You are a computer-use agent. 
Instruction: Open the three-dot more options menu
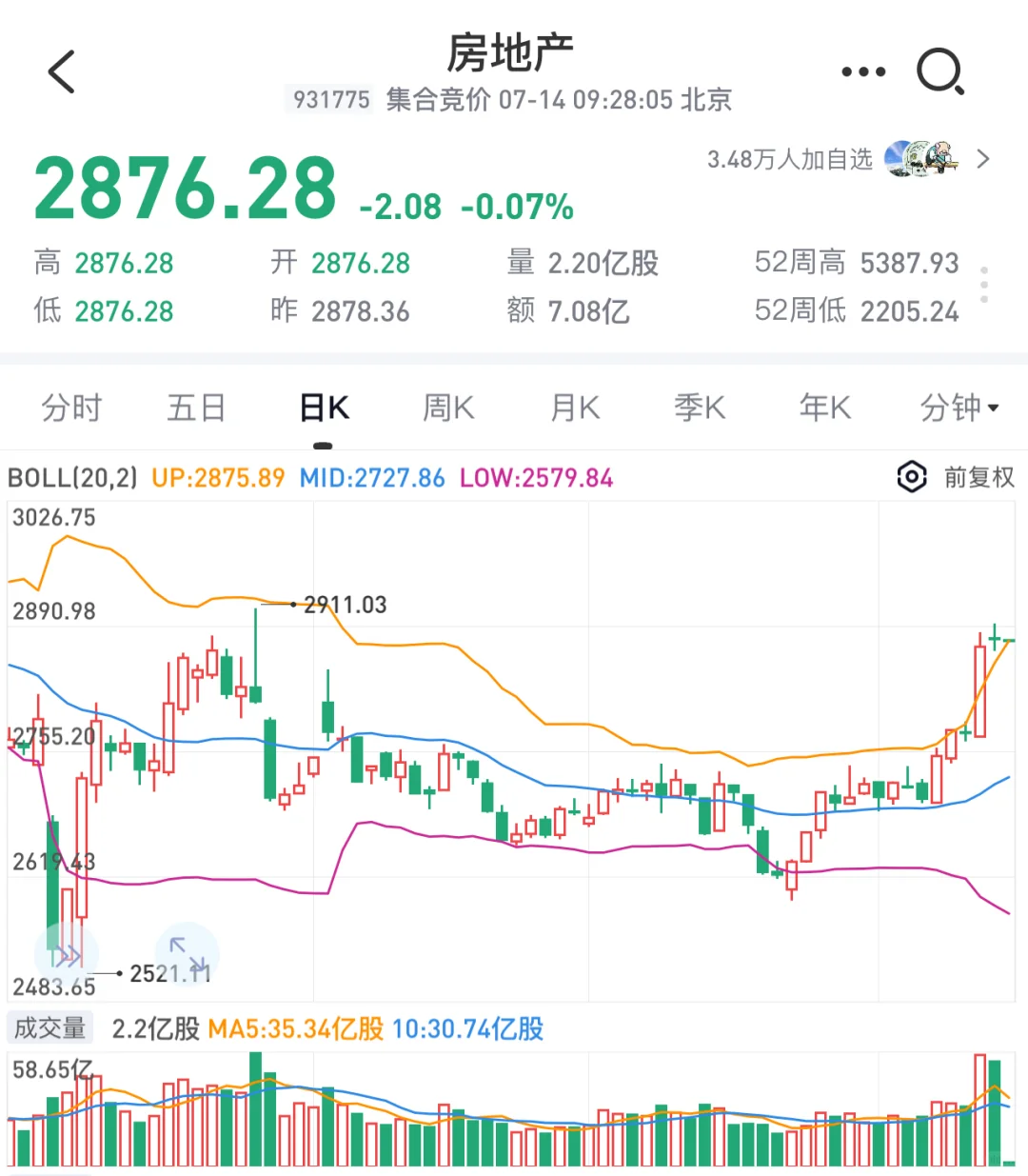click(x=863, y=72)
